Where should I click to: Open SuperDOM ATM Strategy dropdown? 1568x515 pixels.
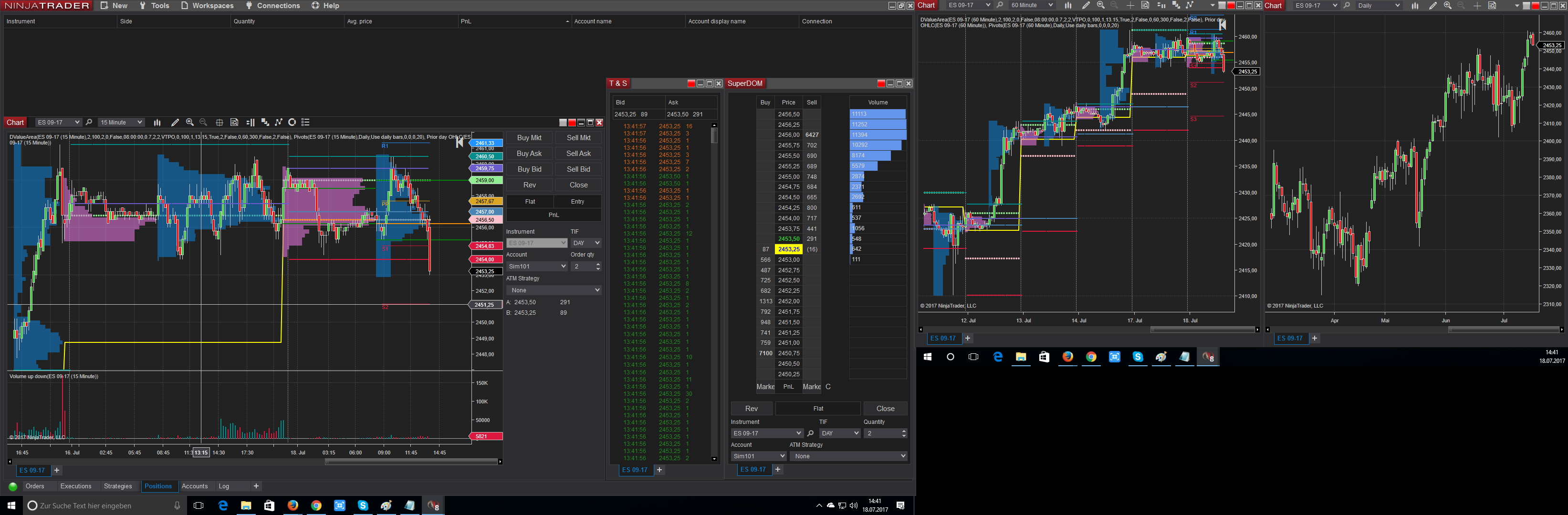tap(848, 456)
